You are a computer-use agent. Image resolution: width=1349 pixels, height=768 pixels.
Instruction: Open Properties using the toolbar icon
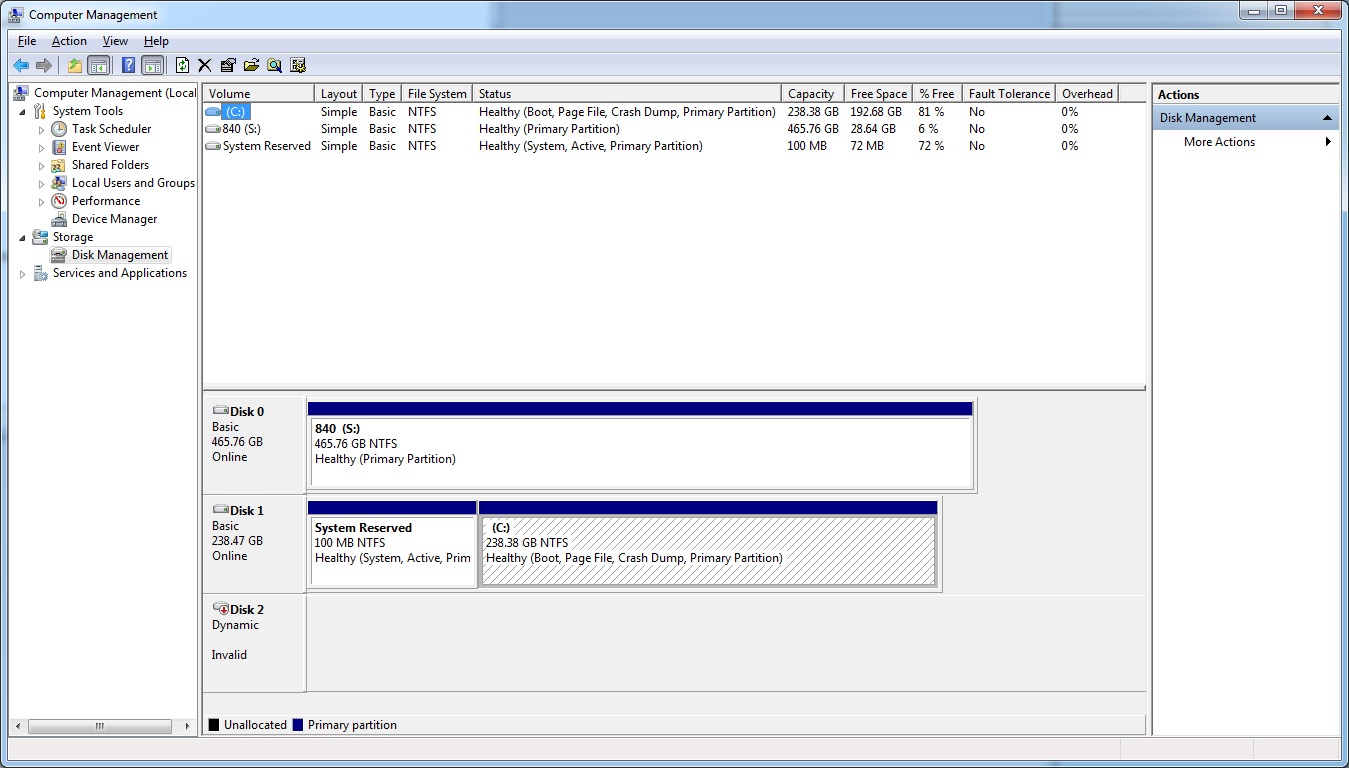228,65
